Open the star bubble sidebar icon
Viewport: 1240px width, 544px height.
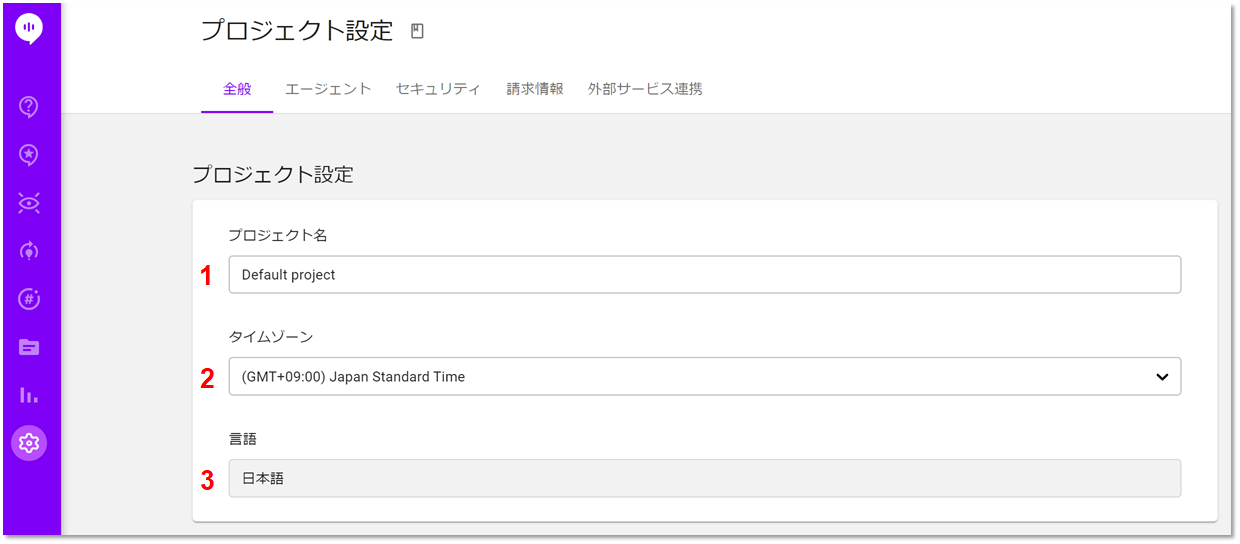[x=29, y=154]
